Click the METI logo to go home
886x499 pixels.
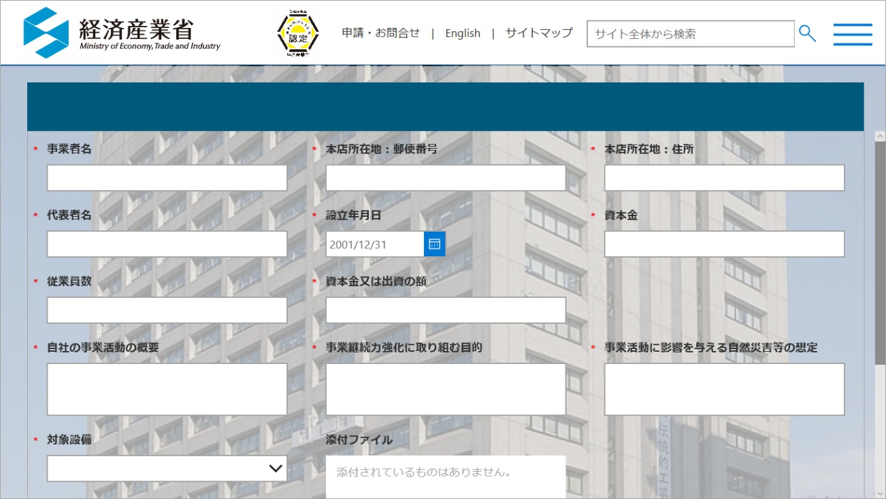click(121, 33)
